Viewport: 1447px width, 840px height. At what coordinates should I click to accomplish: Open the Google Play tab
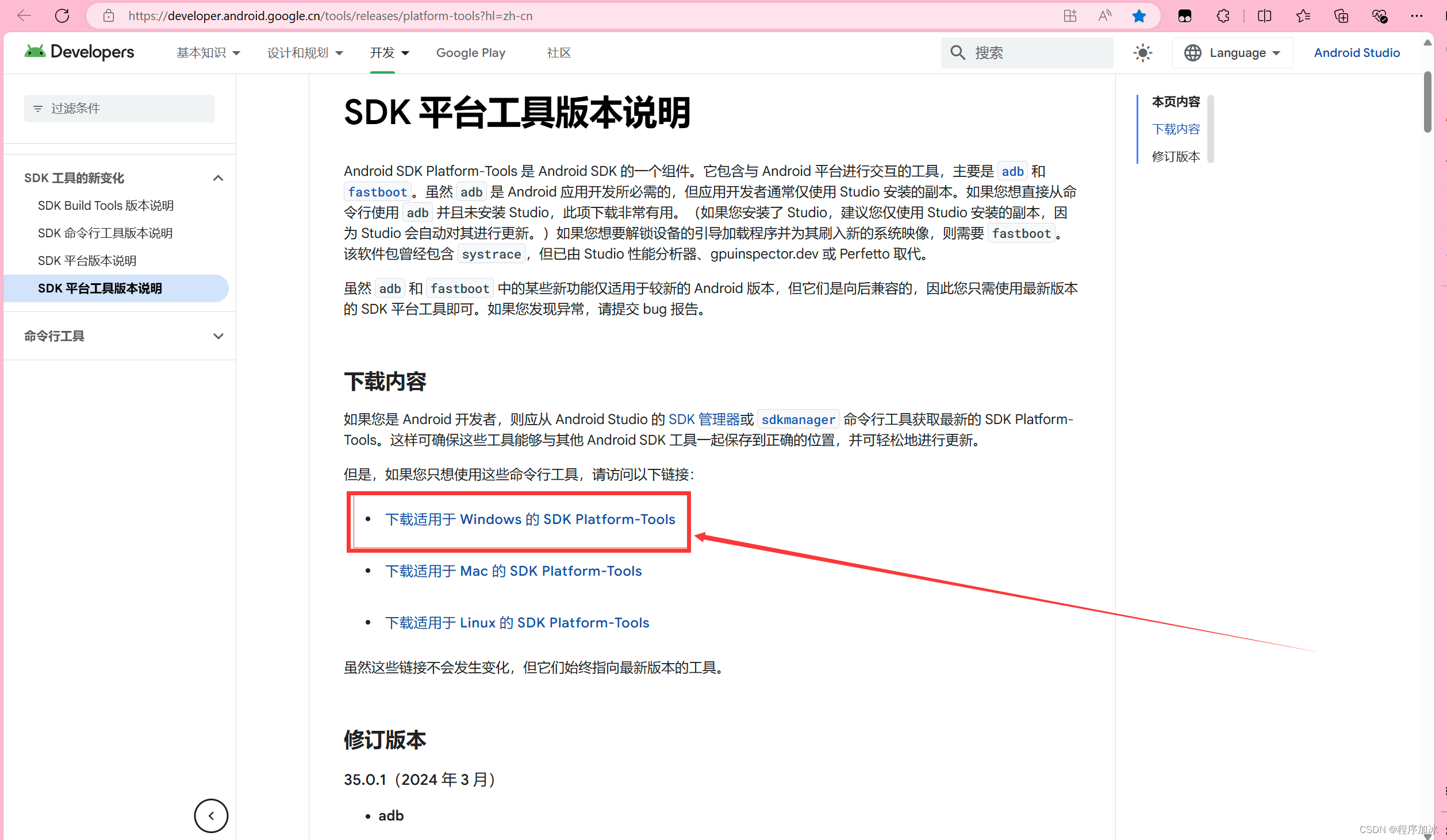(x=470, y=53)
